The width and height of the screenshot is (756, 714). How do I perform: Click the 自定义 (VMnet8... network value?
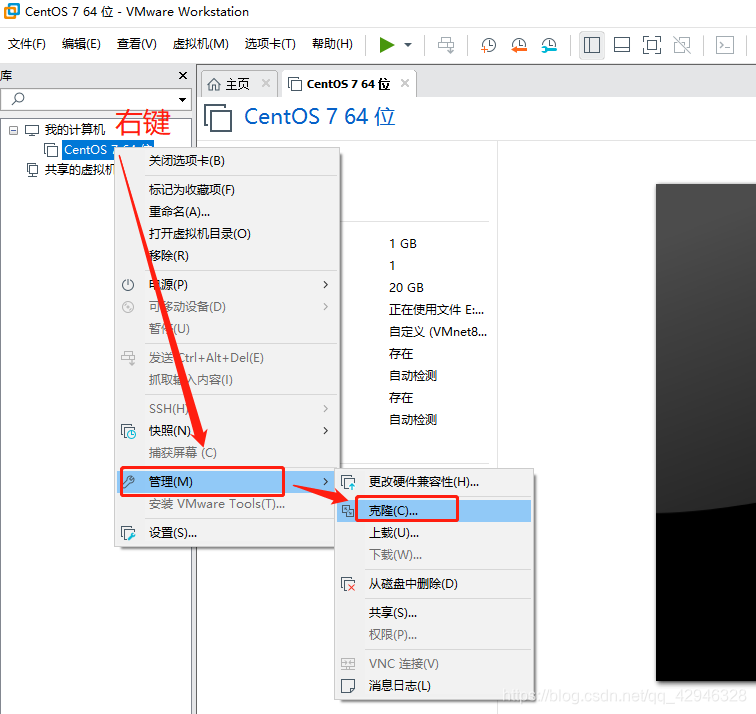pyautogui.click(x=438, y=332)
